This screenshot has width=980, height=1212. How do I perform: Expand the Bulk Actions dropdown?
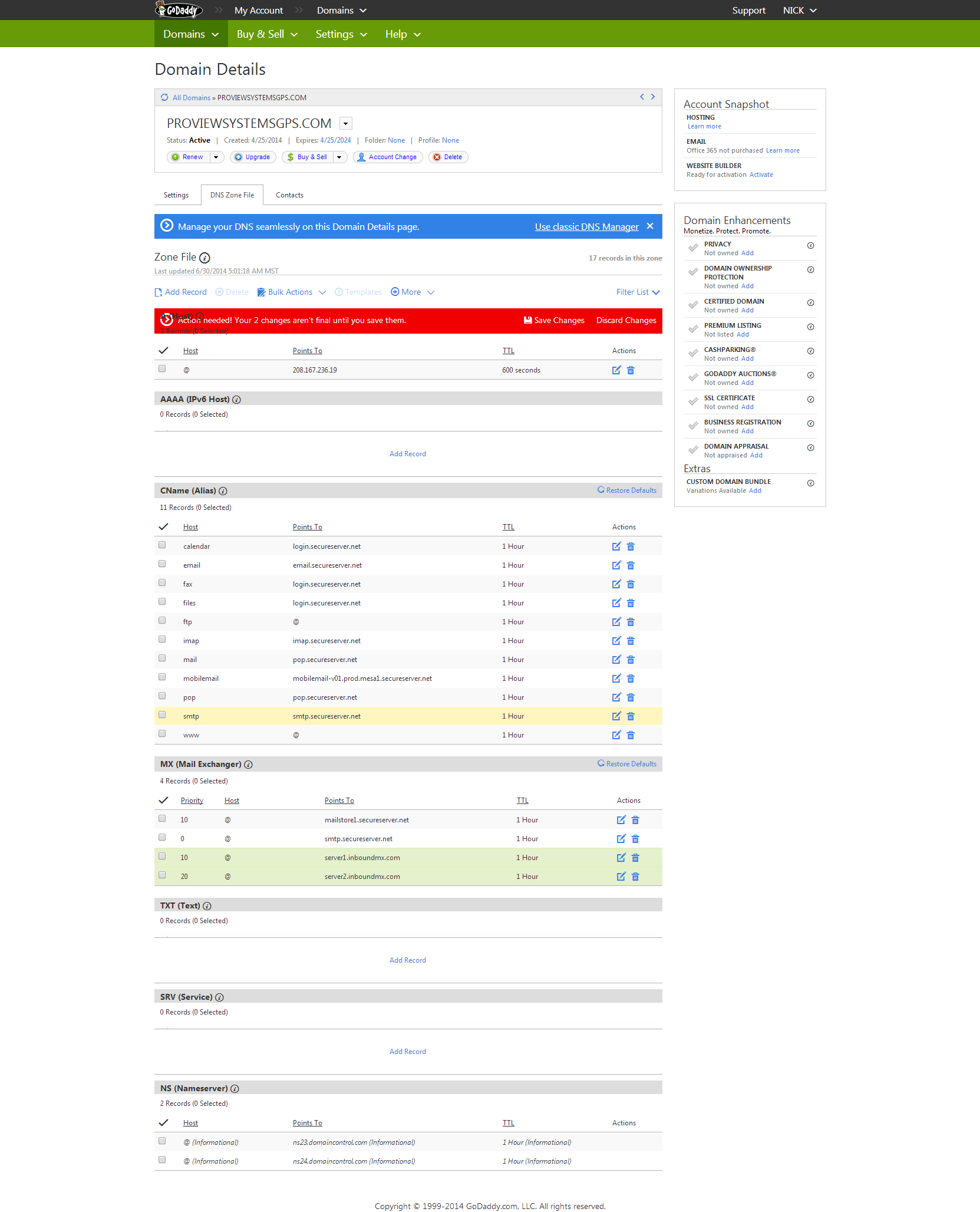pos(292,292)
